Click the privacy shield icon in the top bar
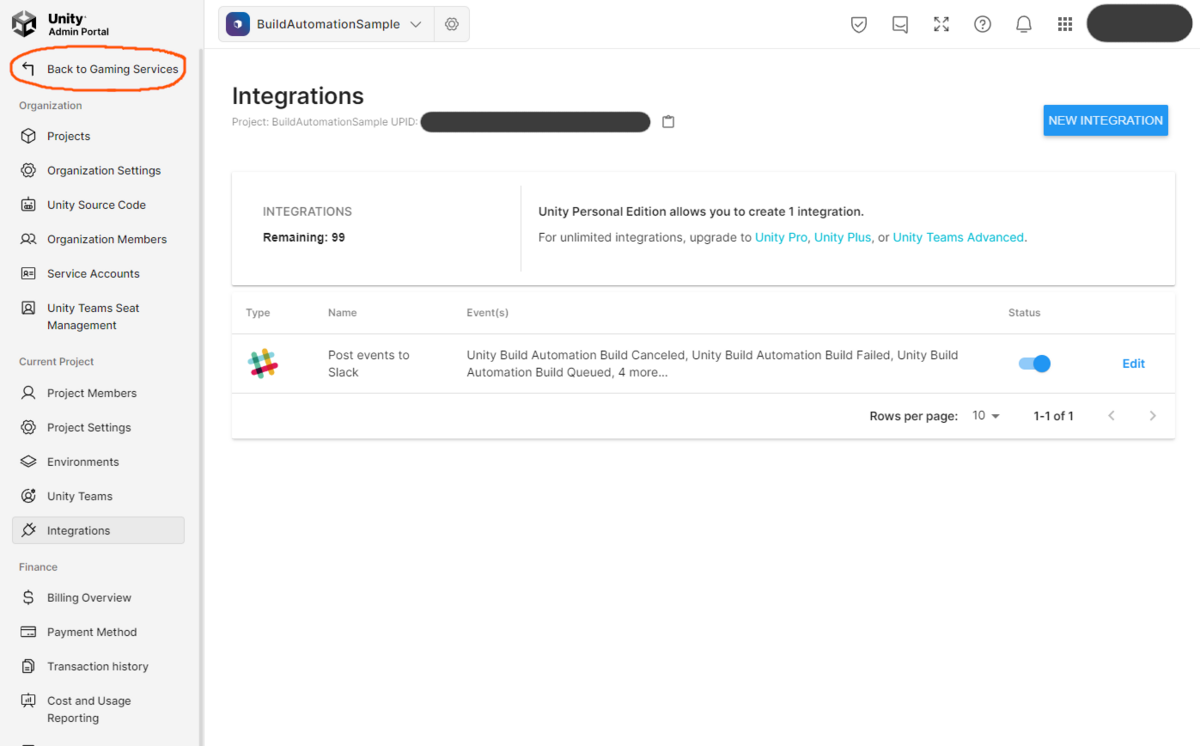The height and width of the screenshot is (746, 1200). tap(858, 23)
